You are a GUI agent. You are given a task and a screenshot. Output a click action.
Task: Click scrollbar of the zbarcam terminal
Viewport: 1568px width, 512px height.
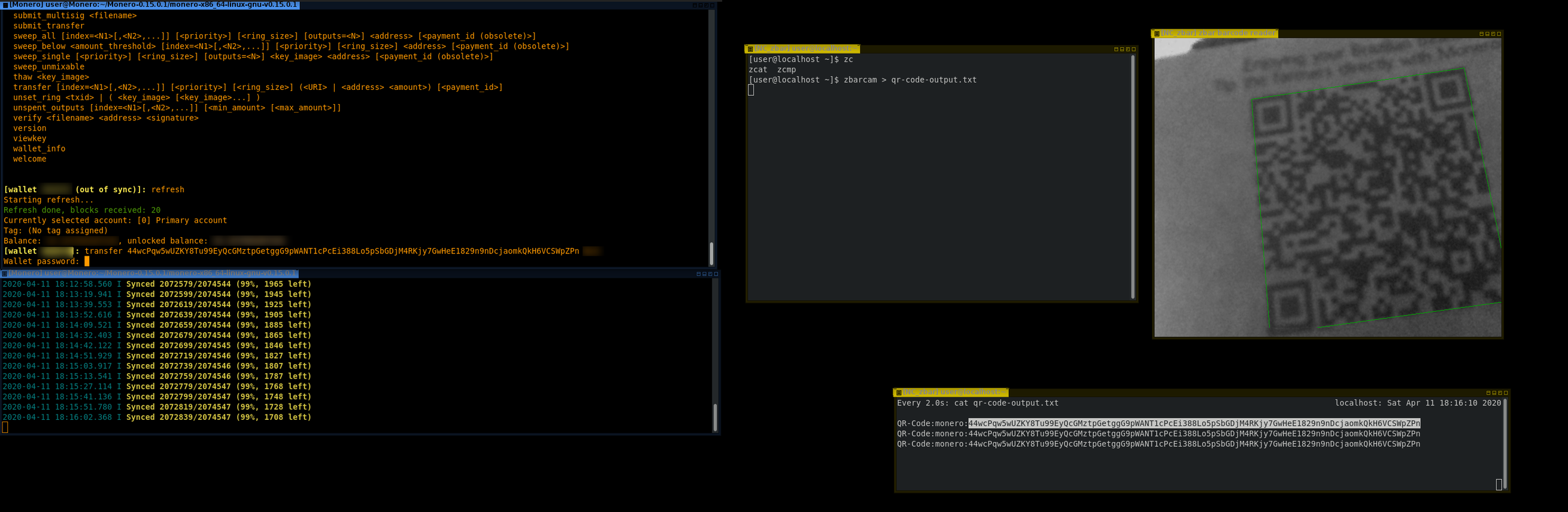tap(1132, 177)
